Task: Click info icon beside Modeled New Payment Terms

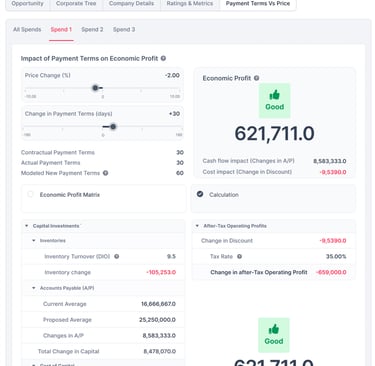Action: click(x=105, y=173)
